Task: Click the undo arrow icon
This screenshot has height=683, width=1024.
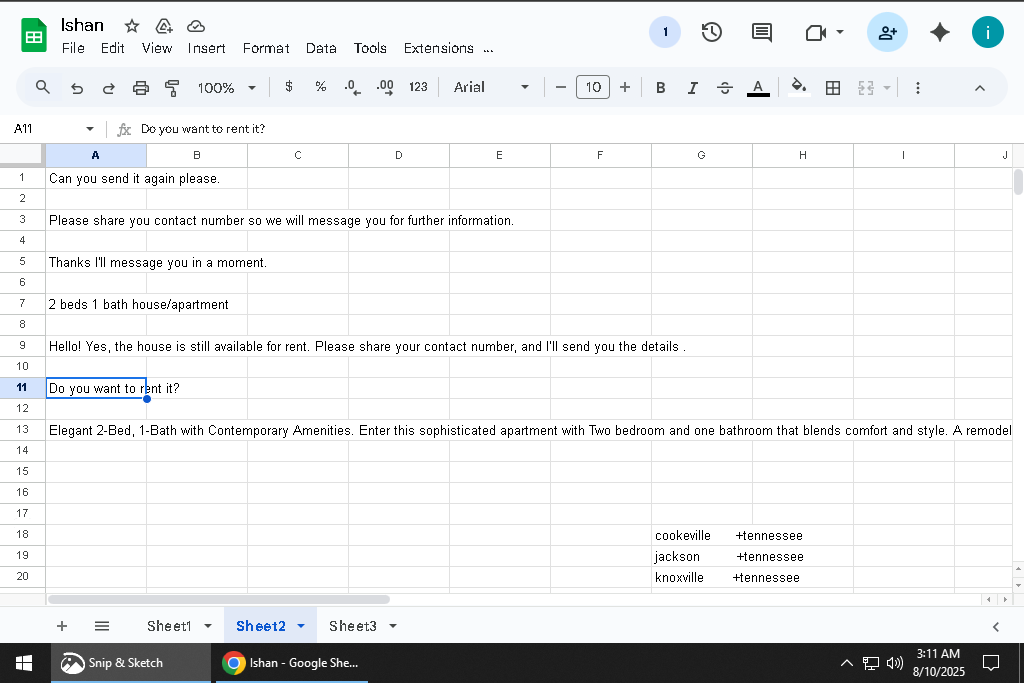Action: 77,87
